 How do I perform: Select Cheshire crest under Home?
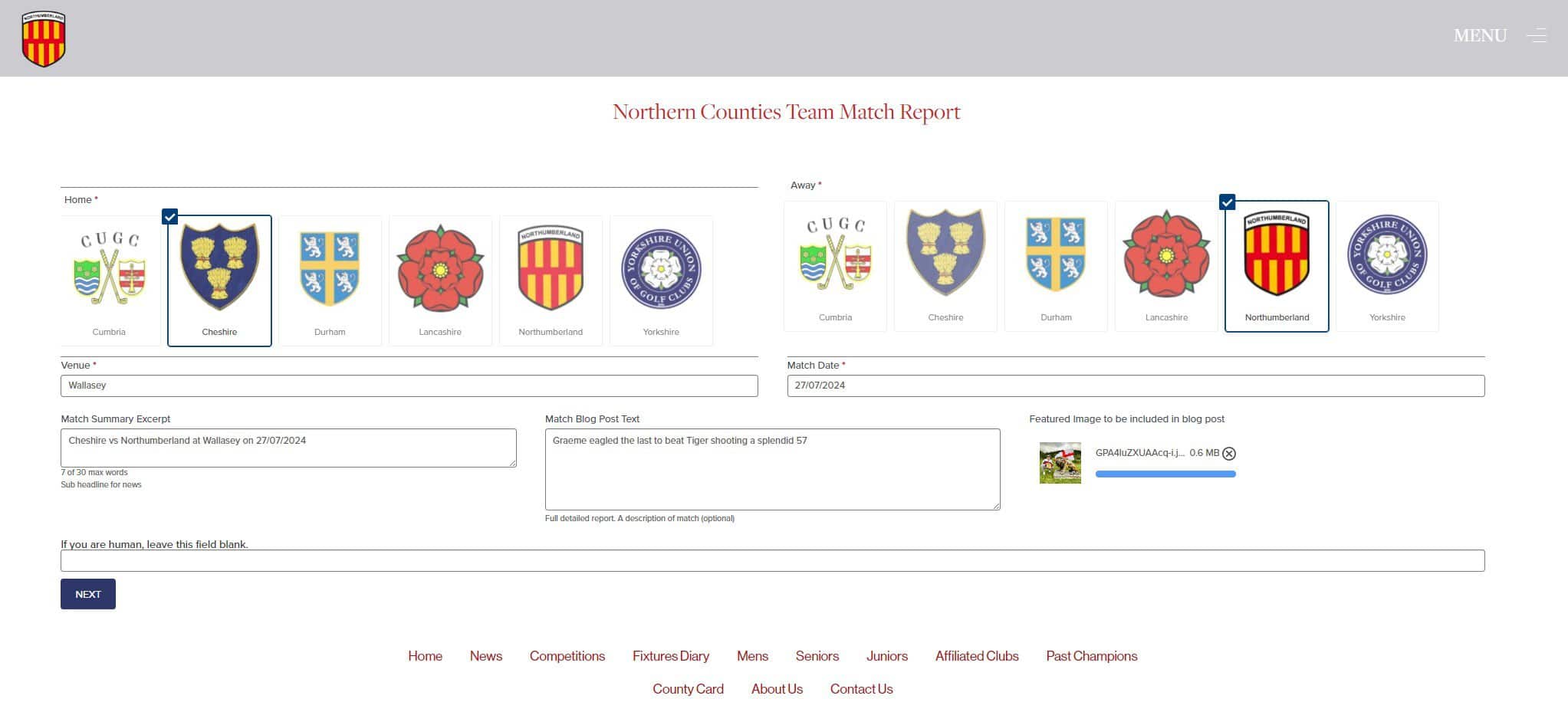click(219, 281)
